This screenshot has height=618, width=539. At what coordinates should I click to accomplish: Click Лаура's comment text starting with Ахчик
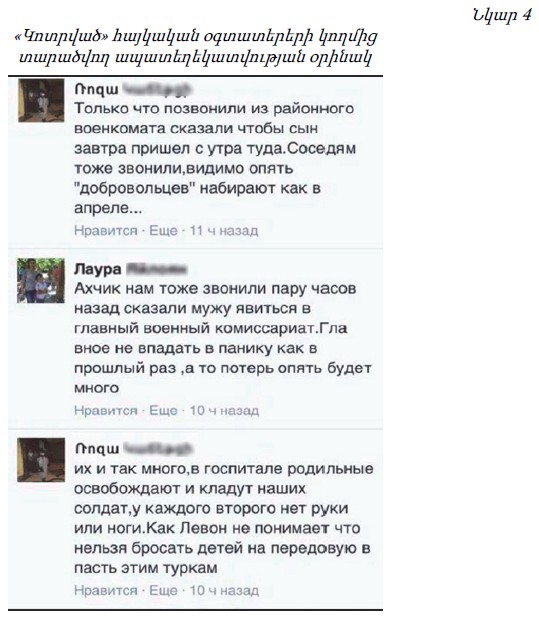point(223,338)
